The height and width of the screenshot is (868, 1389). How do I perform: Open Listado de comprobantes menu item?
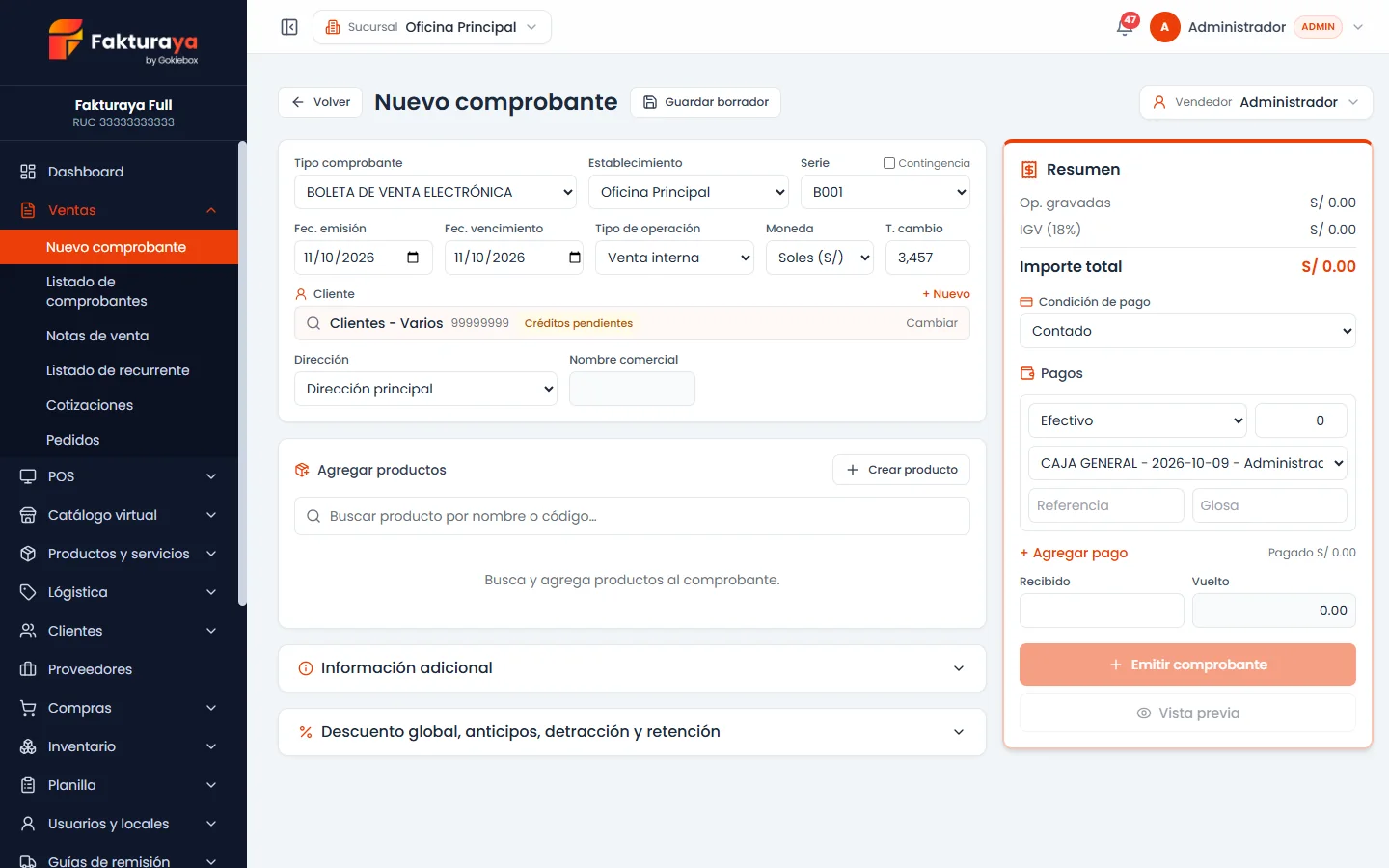(x=119, y=291)
